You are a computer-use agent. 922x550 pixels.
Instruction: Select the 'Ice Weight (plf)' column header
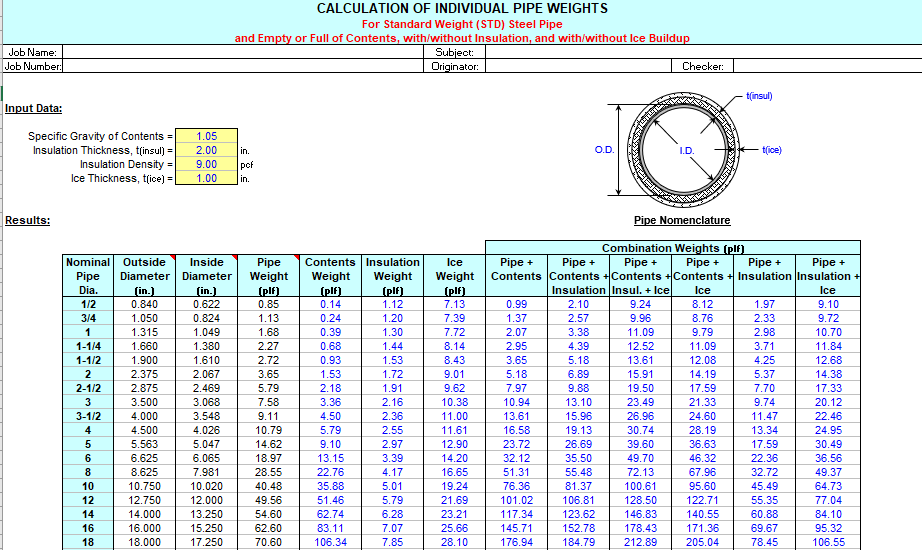coord(455,276)
